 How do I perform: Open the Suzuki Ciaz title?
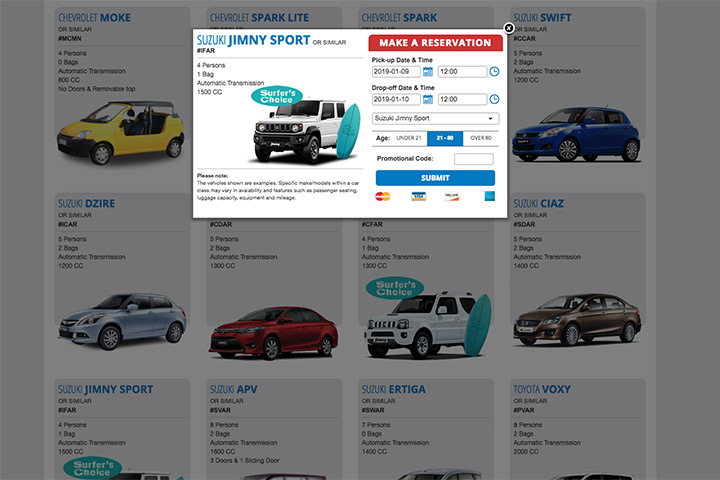[538, 203]
